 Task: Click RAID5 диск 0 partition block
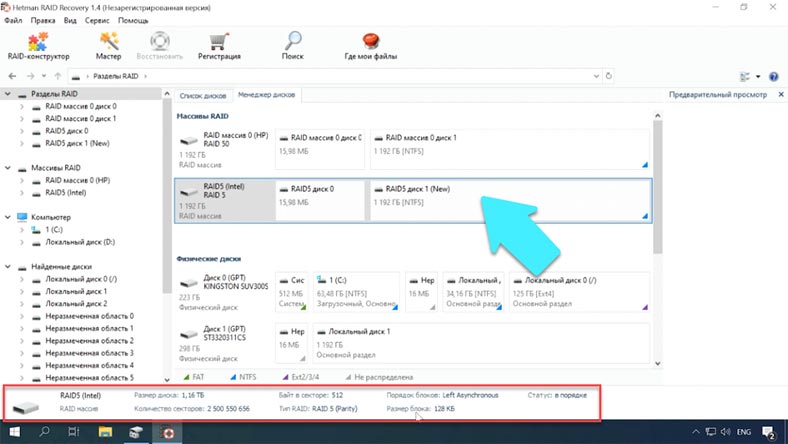(x=320, y=200)
